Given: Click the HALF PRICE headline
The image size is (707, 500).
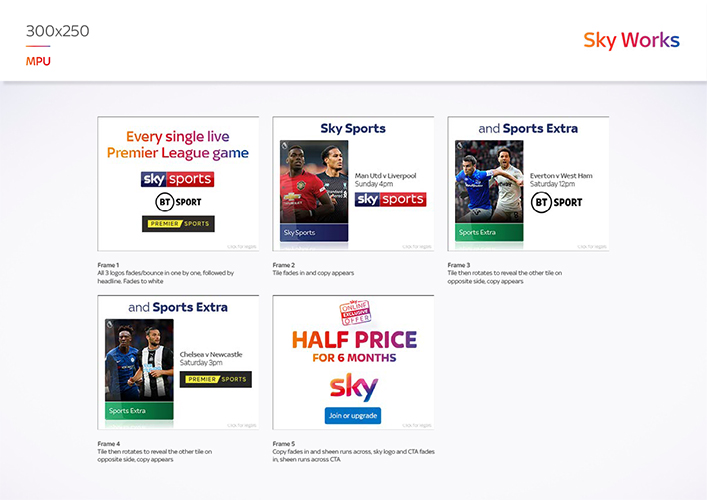Looking at the screenshot, I should (354, 340).
